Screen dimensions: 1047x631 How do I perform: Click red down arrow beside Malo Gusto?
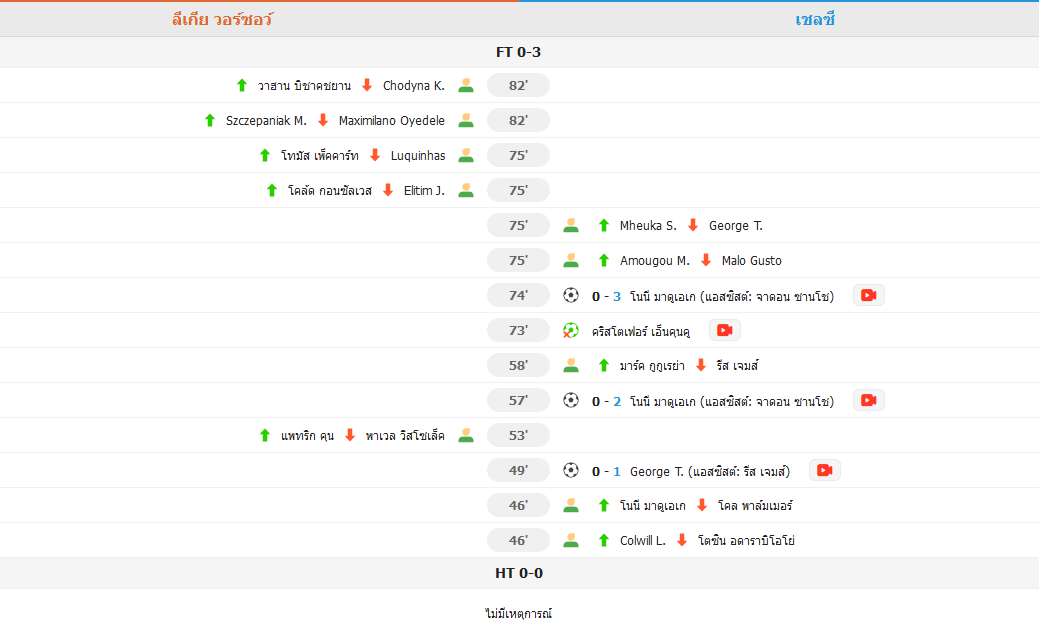706,260
